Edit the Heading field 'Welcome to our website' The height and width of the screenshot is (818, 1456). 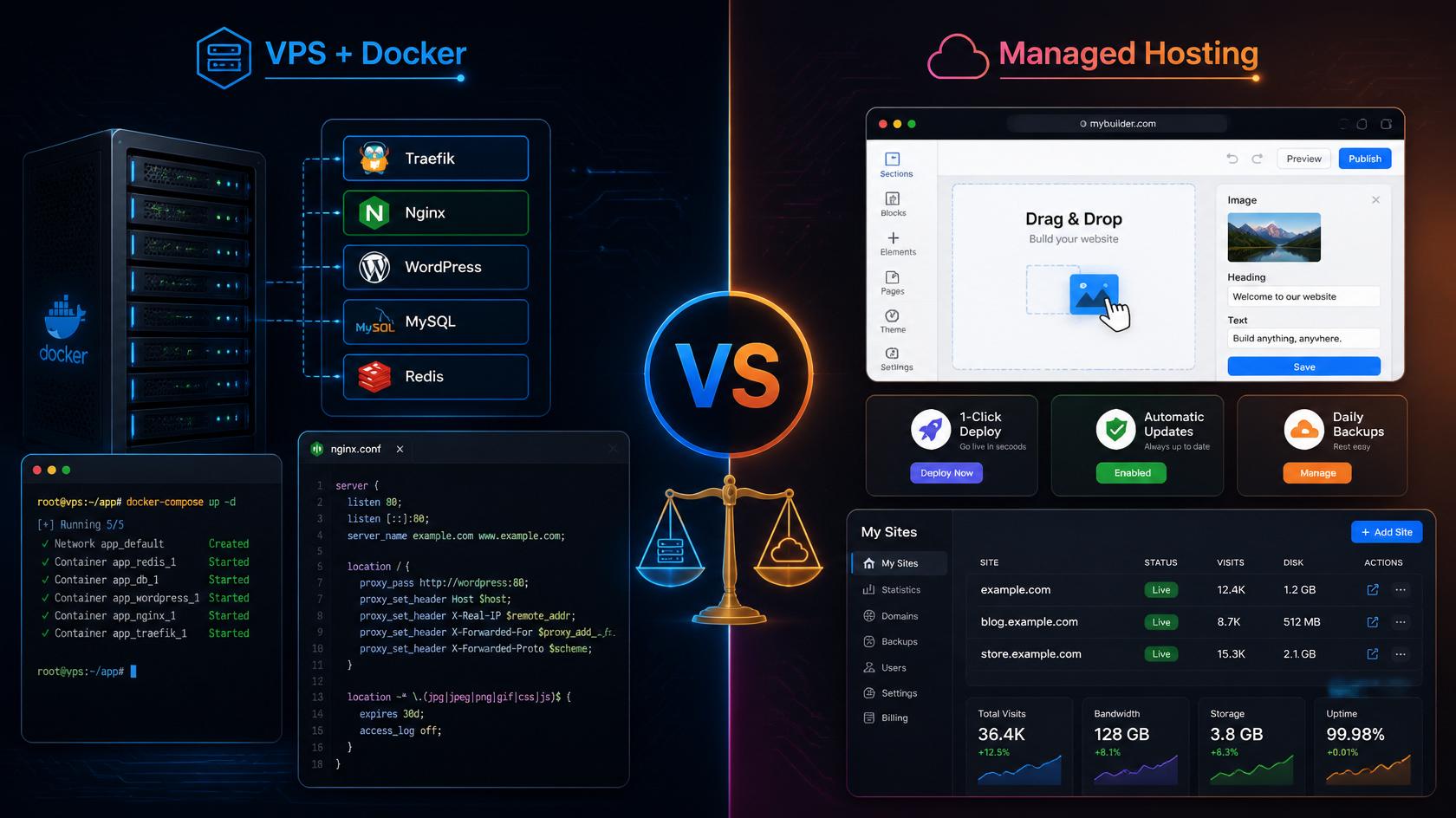(x=1303, y=296)
